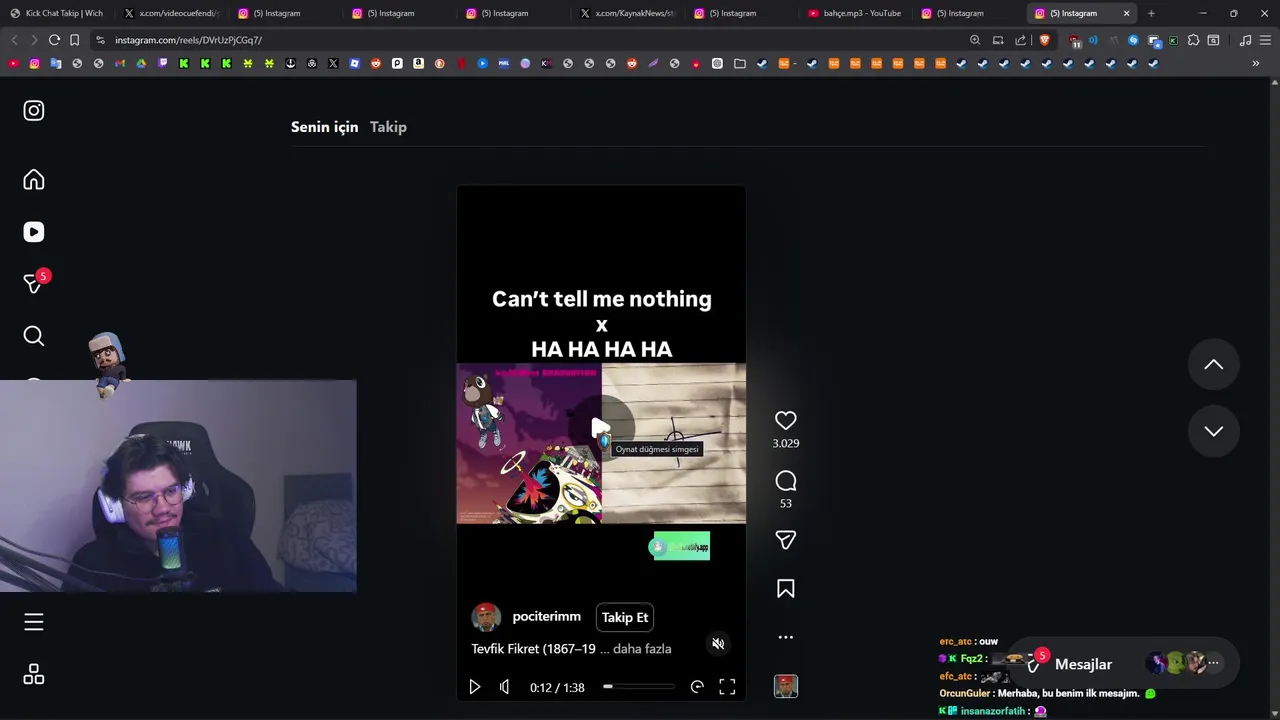Open the folder bookmark in bookmarks bar
This screenshot has height=720, width=1280.
[x=740, y=63]
